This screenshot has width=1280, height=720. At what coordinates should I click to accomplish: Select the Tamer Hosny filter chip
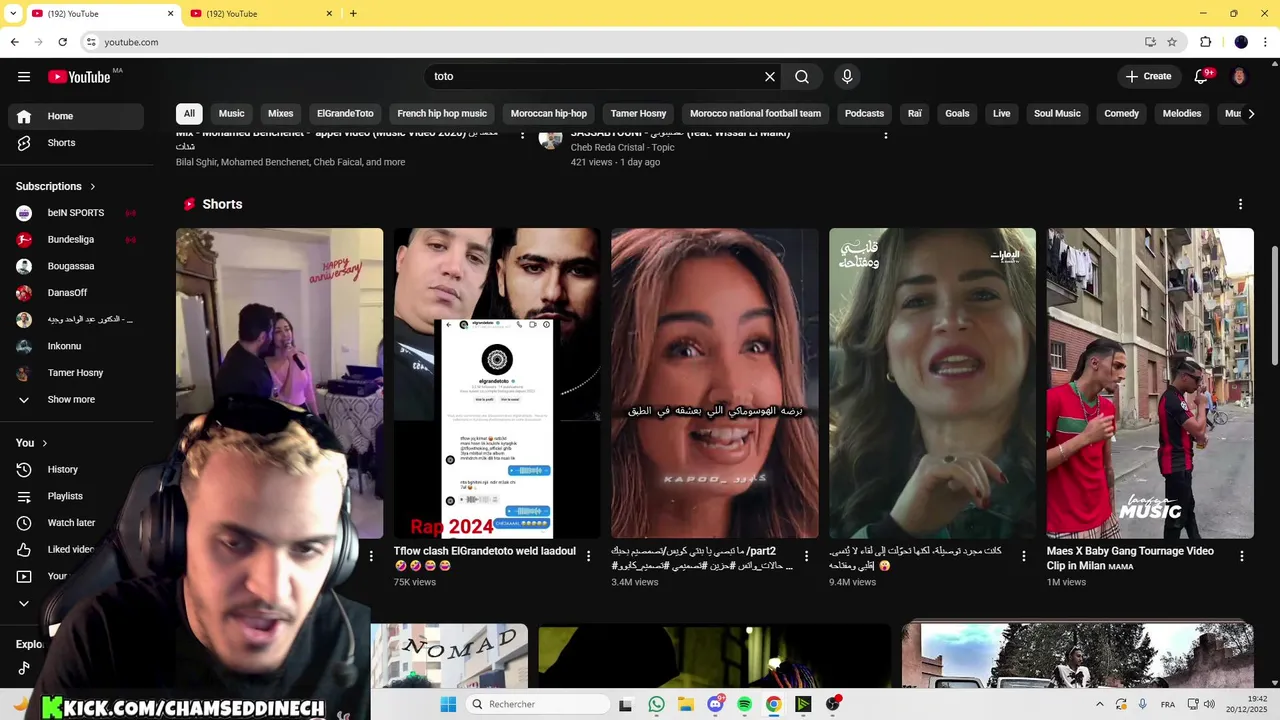[638, 114]
